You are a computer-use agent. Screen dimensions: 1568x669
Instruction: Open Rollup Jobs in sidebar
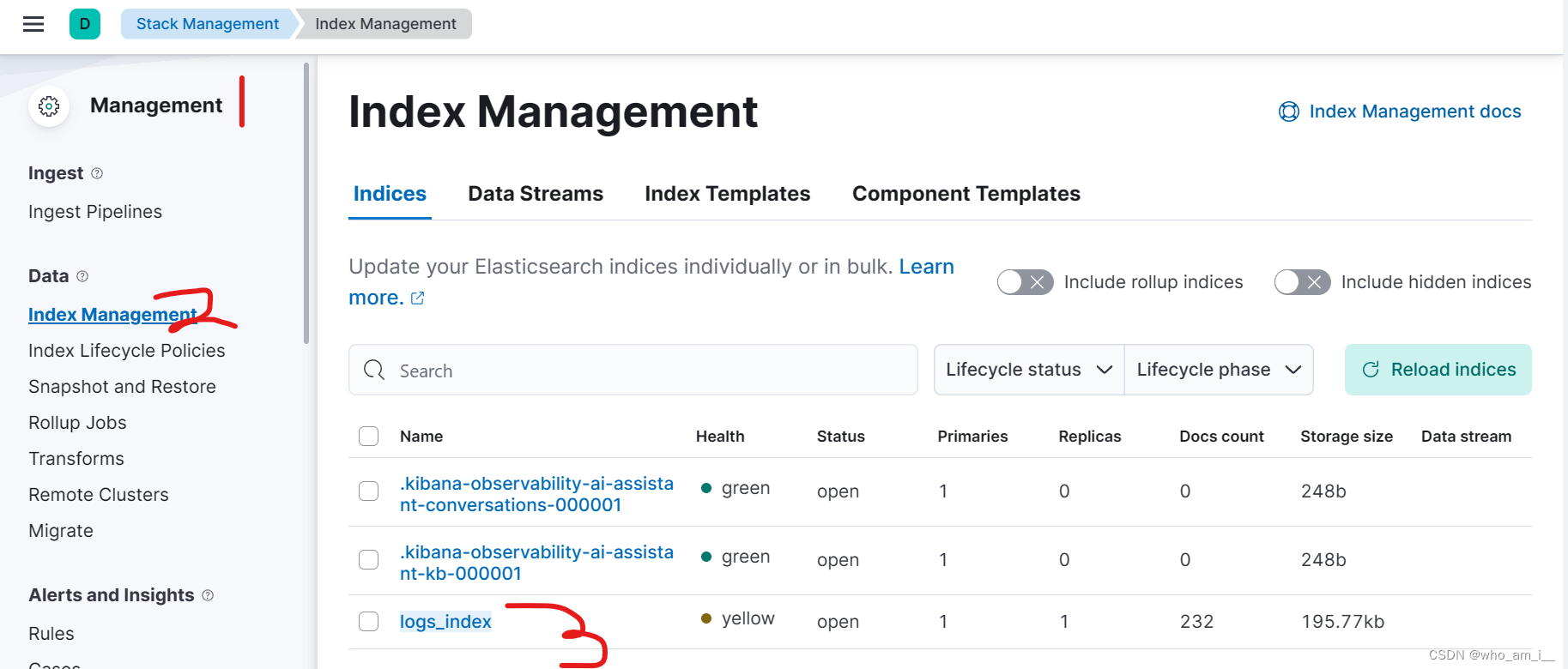[x=77, y=423]
